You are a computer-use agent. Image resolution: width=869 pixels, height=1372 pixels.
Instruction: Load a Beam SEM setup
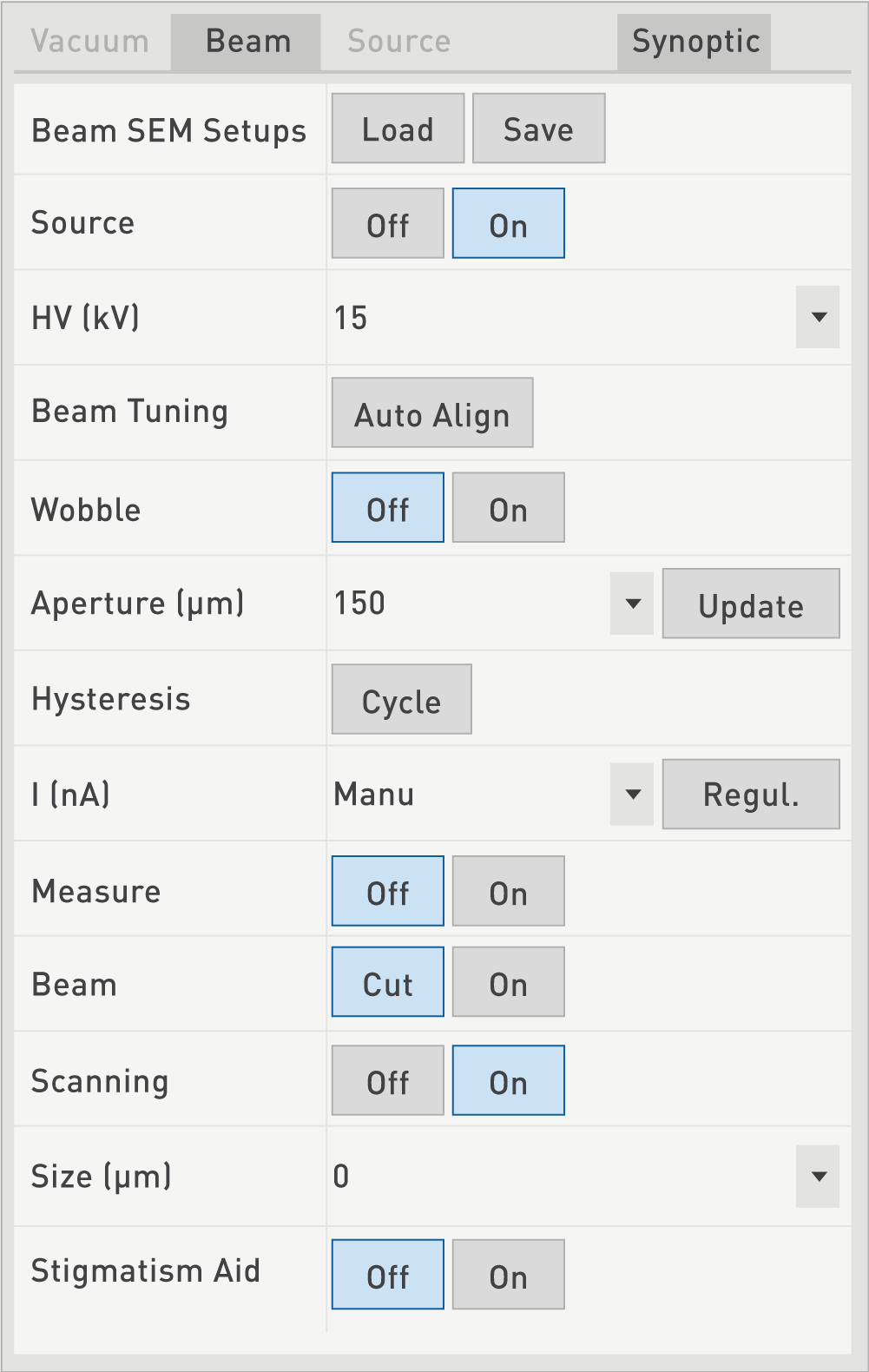[398, 129]
